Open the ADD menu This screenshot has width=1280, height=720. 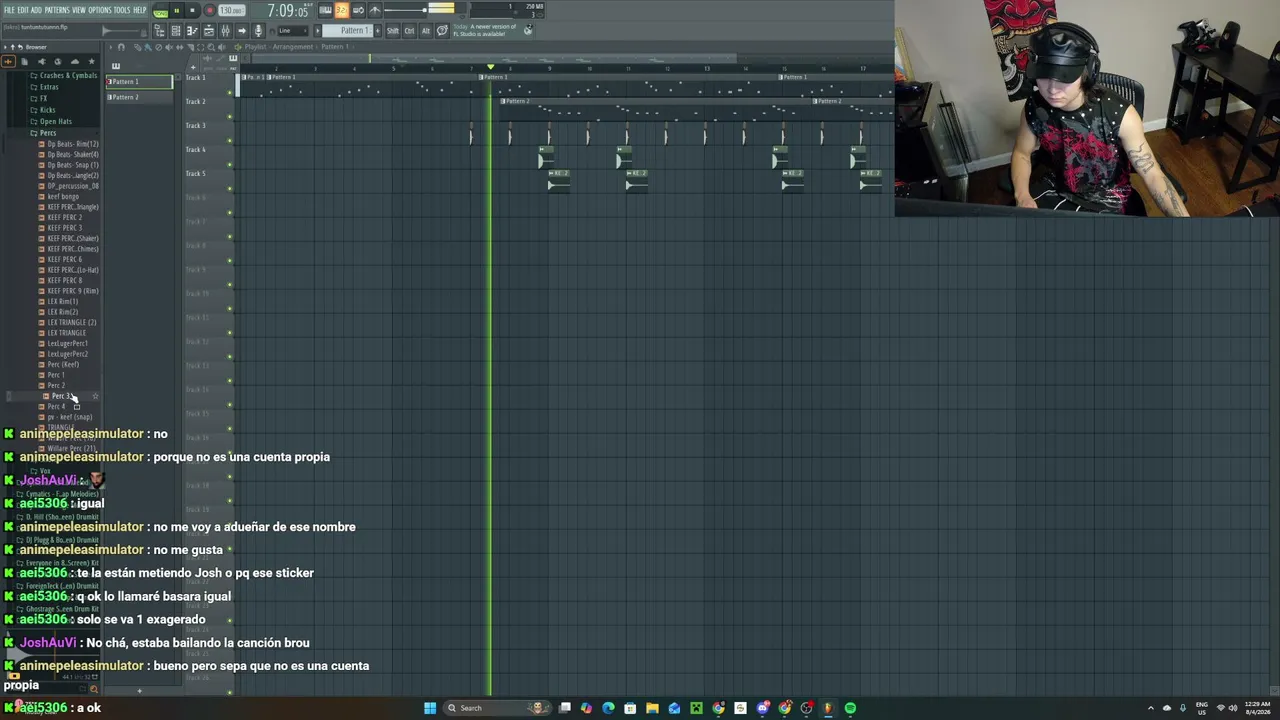[x=36, y=10]
